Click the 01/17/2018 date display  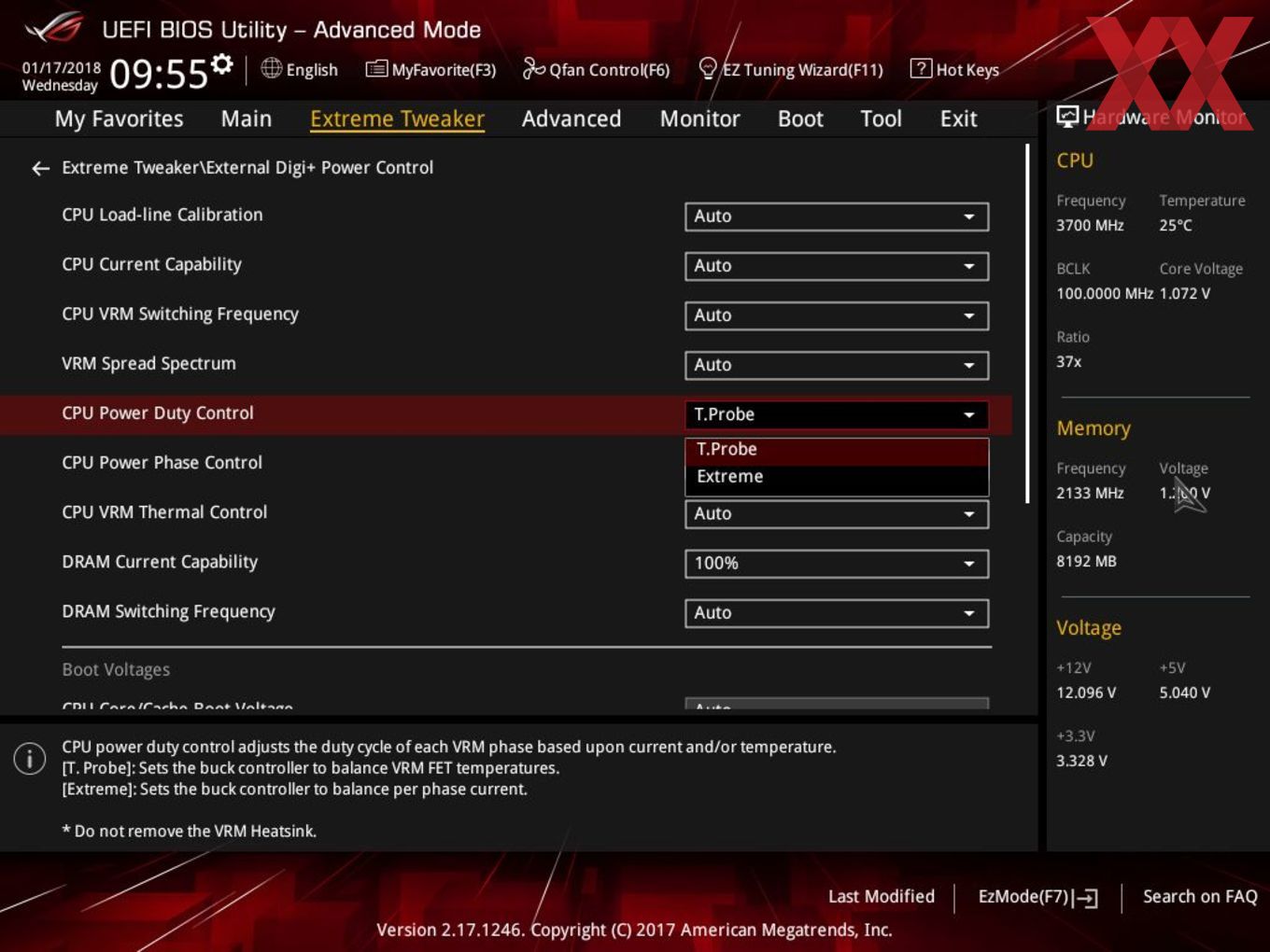point(62,67)
